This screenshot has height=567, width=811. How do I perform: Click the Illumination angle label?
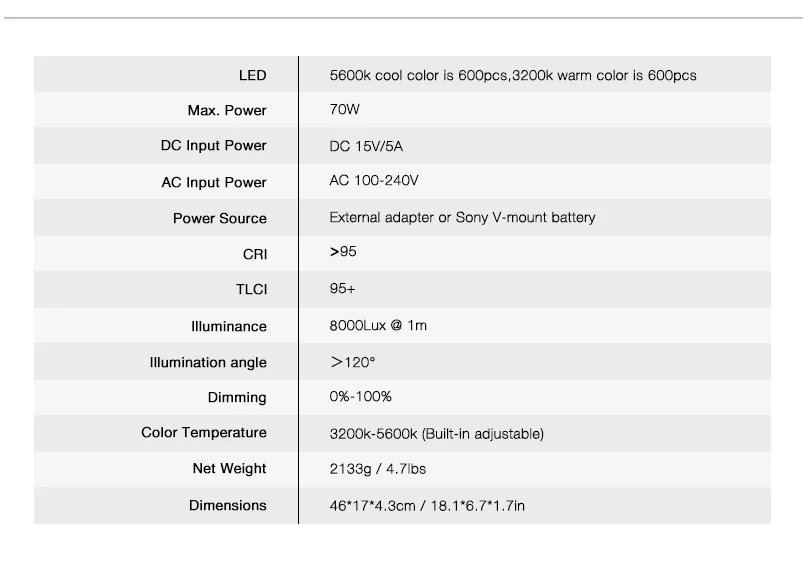pyautogui.click(x=208, y=363)
